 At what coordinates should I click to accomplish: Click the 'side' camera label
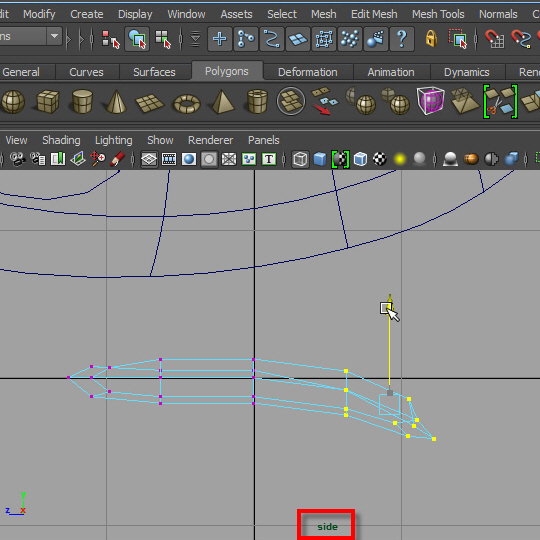tap(328, 527)
